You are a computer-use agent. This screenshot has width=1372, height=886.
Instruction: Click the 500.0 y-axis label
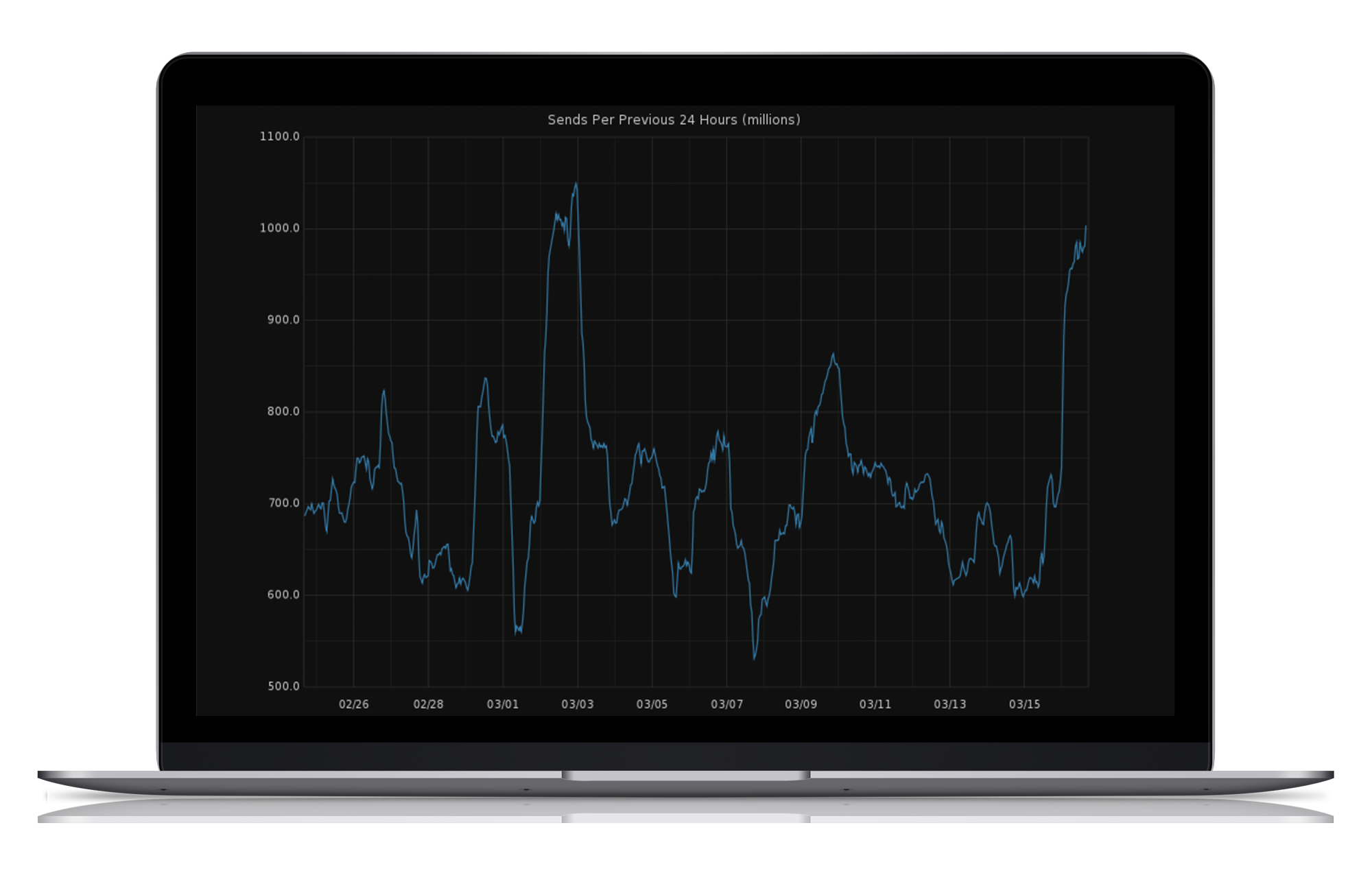point(283,686)
